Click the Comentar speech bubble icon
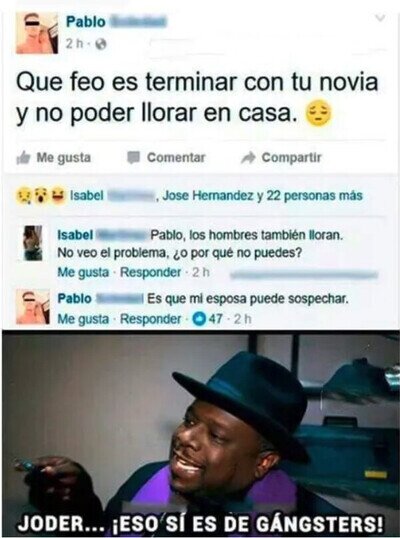This screenshot has width=400, height=538. [133, 157]
